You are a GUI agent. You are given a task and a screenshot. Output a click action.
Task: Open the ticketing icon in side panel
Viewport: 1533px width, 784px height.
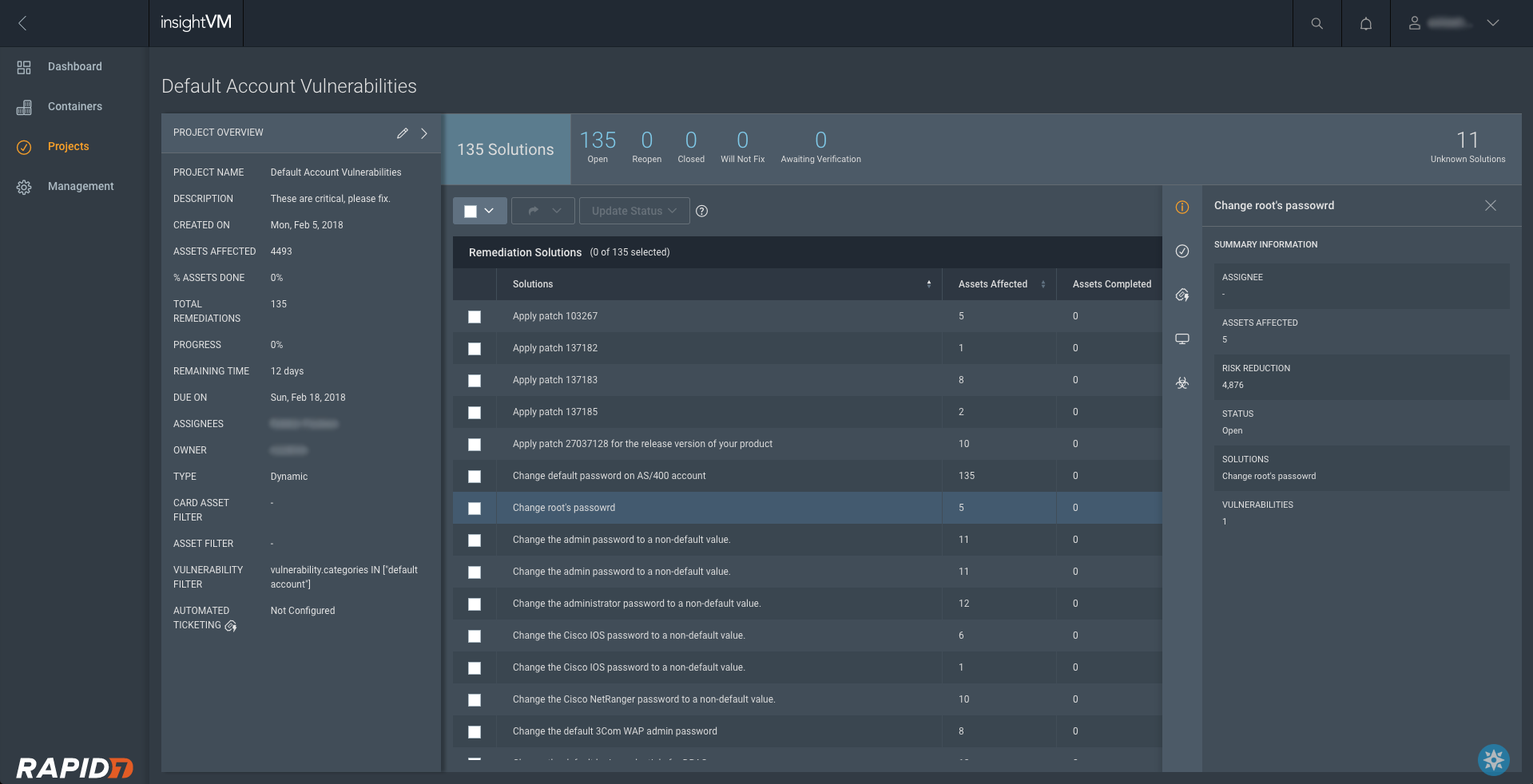1182,295
